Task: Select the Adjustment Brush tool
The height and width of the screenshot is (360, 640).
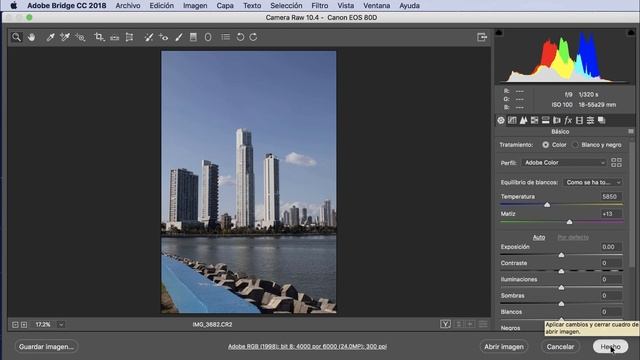Action: [179, 37]
